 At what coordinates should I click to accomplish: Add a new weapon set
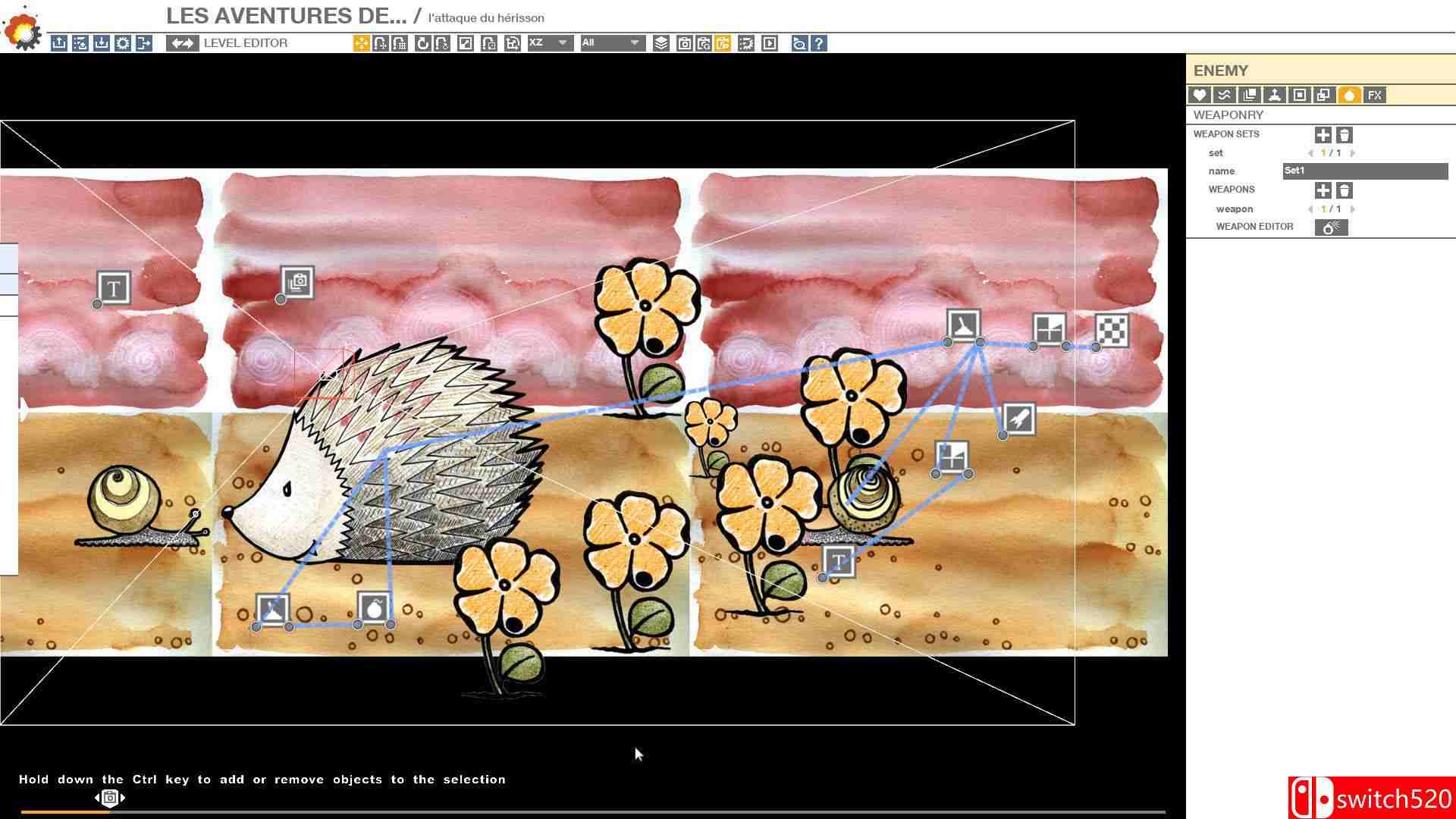pos(1323,135)
